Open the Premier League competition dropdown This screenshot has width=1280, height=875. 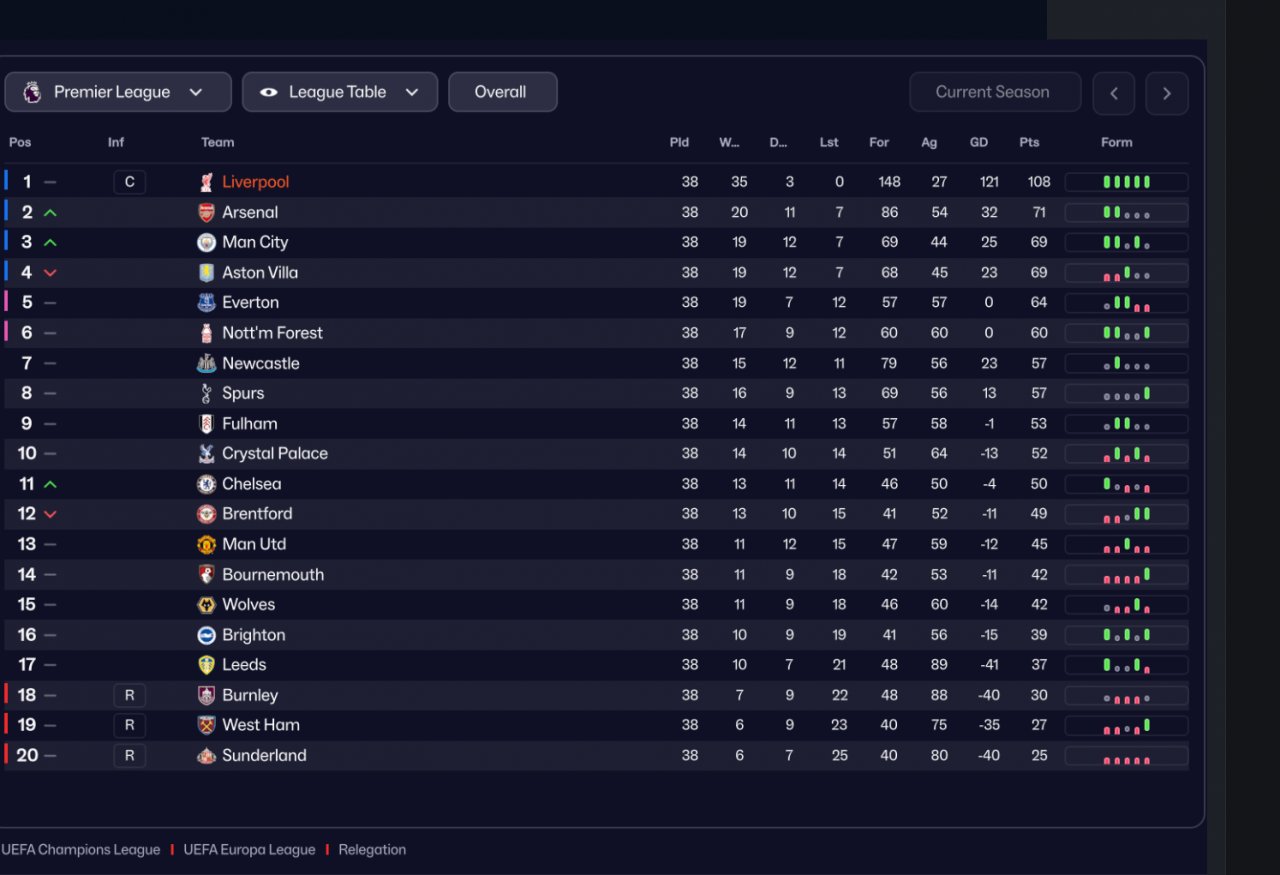(118, 92)
